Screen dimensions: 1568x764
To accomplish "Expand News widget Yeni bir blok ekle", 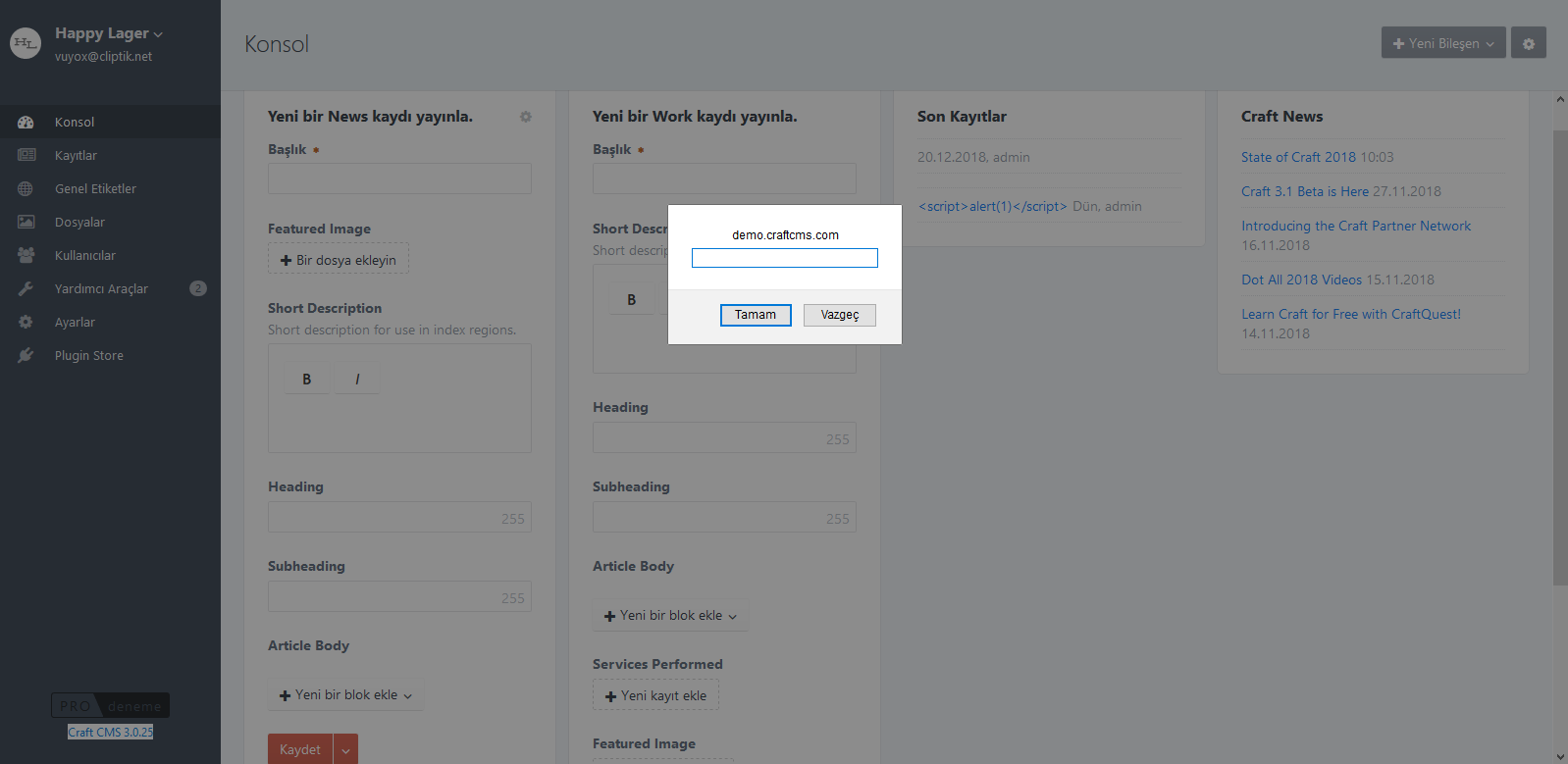I will click(346, 695).
